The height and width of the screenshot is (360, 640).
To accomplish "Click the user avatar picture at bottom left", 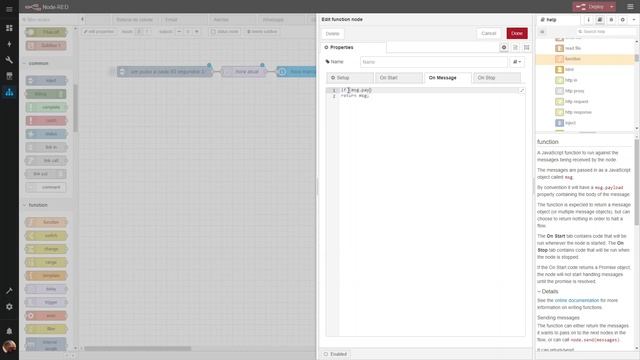I will 9,347.
